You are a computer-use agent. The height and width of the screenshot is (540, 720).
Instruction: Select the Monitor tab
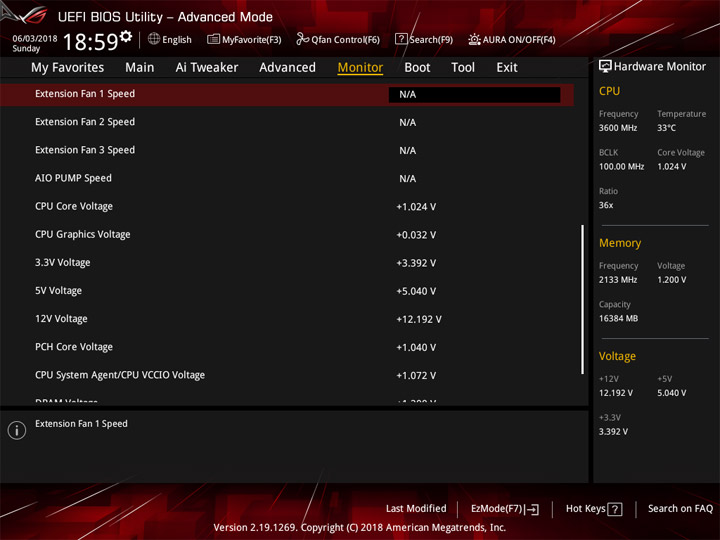pyautogui.click(x=360, y=68)
